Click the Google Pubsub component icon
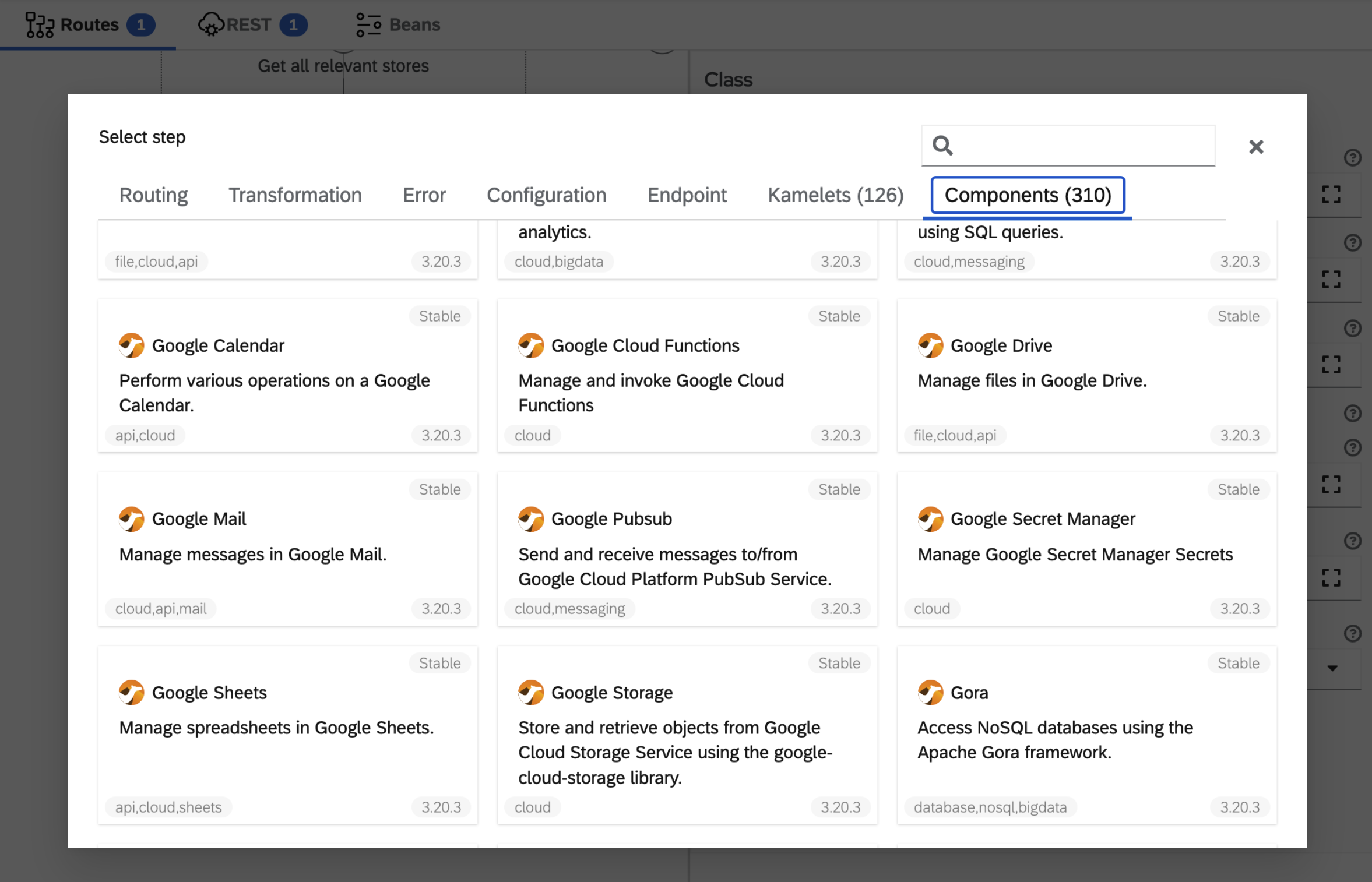Viewport: 1372px width, 882px height. 531,519
